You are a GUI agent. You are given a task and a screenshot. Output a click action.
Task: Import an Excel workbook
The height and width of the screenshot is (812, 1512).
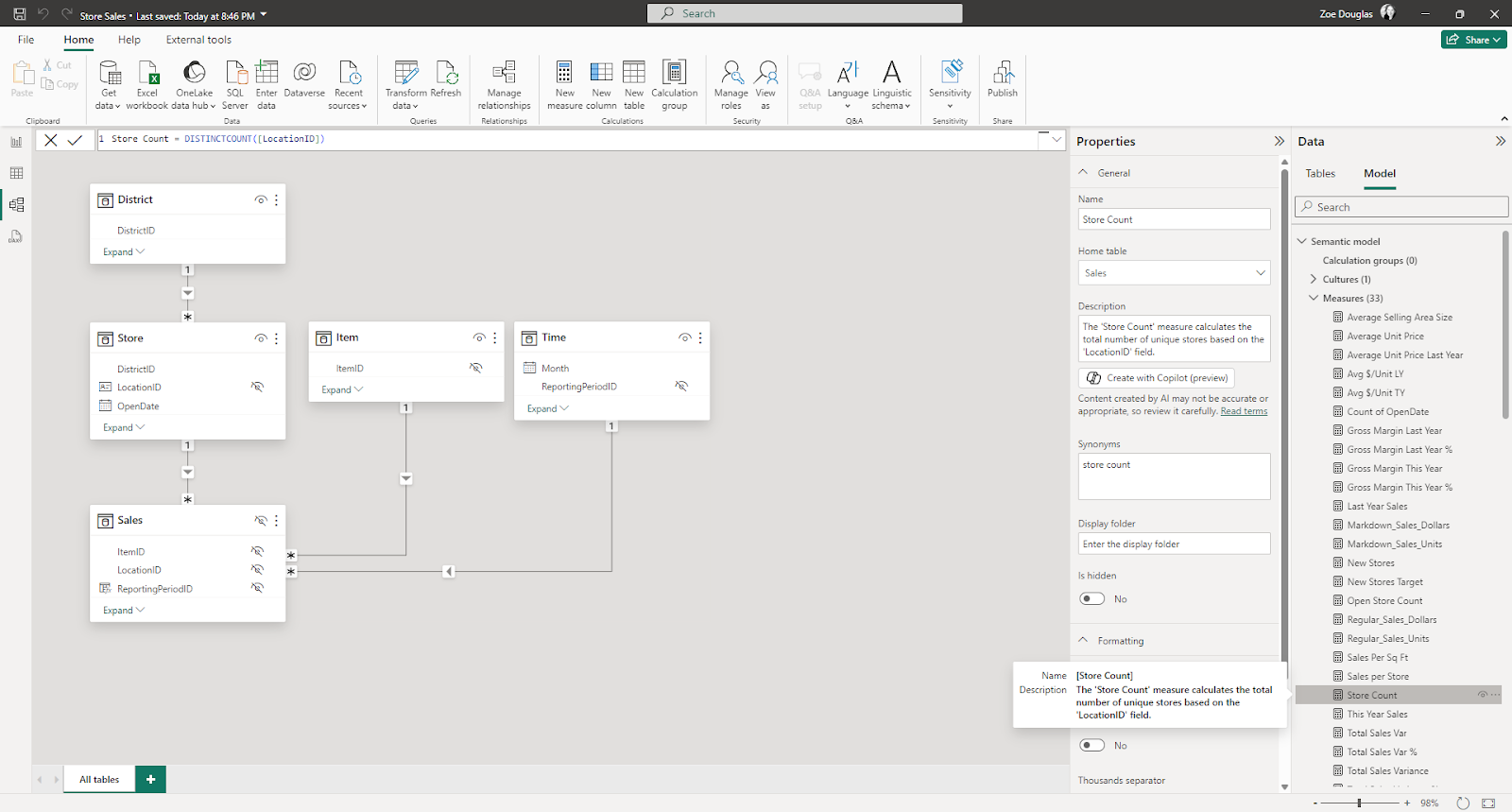(147, 85)
